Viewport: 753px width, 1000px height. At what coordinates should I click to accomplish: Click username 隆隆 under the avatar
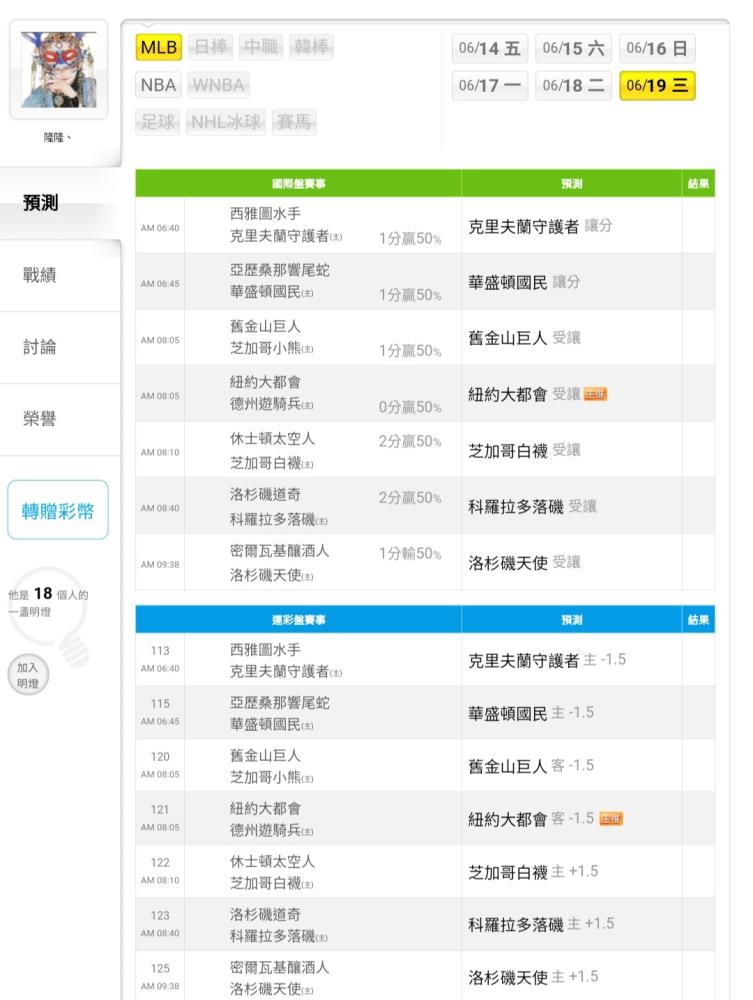tap(57, 137)
